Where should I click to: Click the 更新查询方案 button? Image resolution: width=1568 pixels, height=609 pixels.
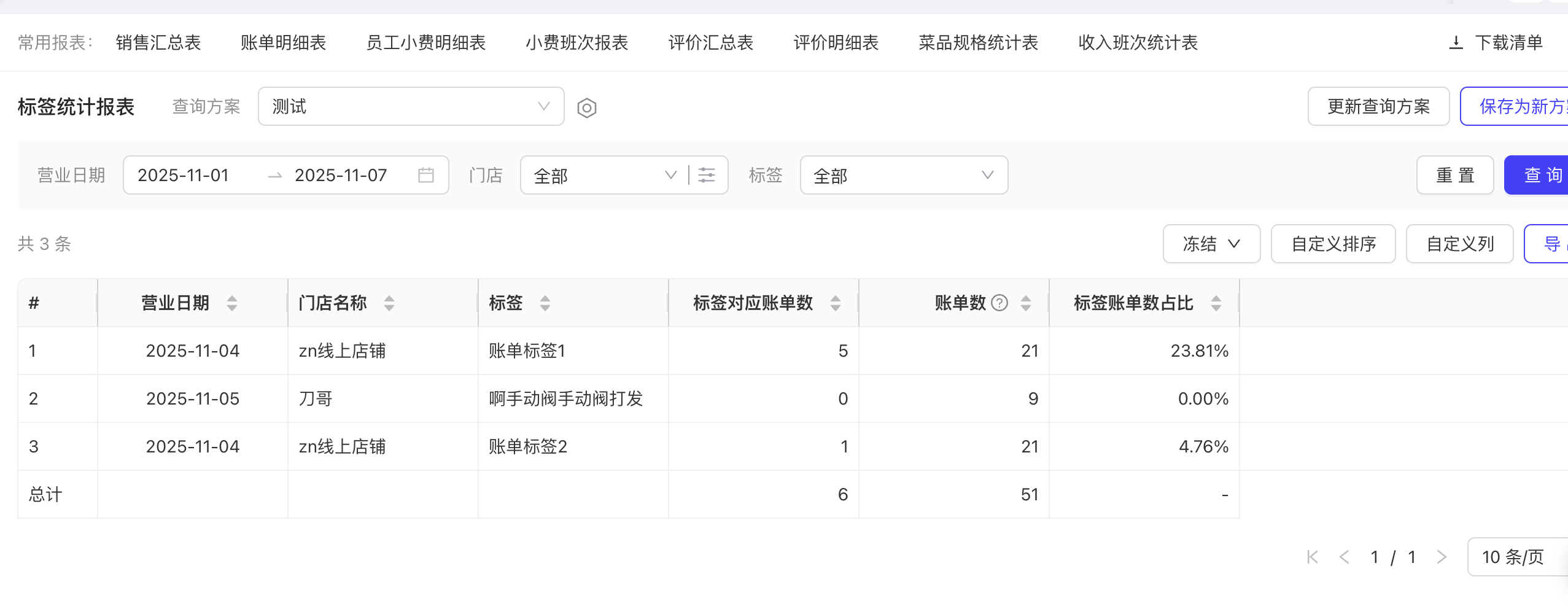point(1378,107)
